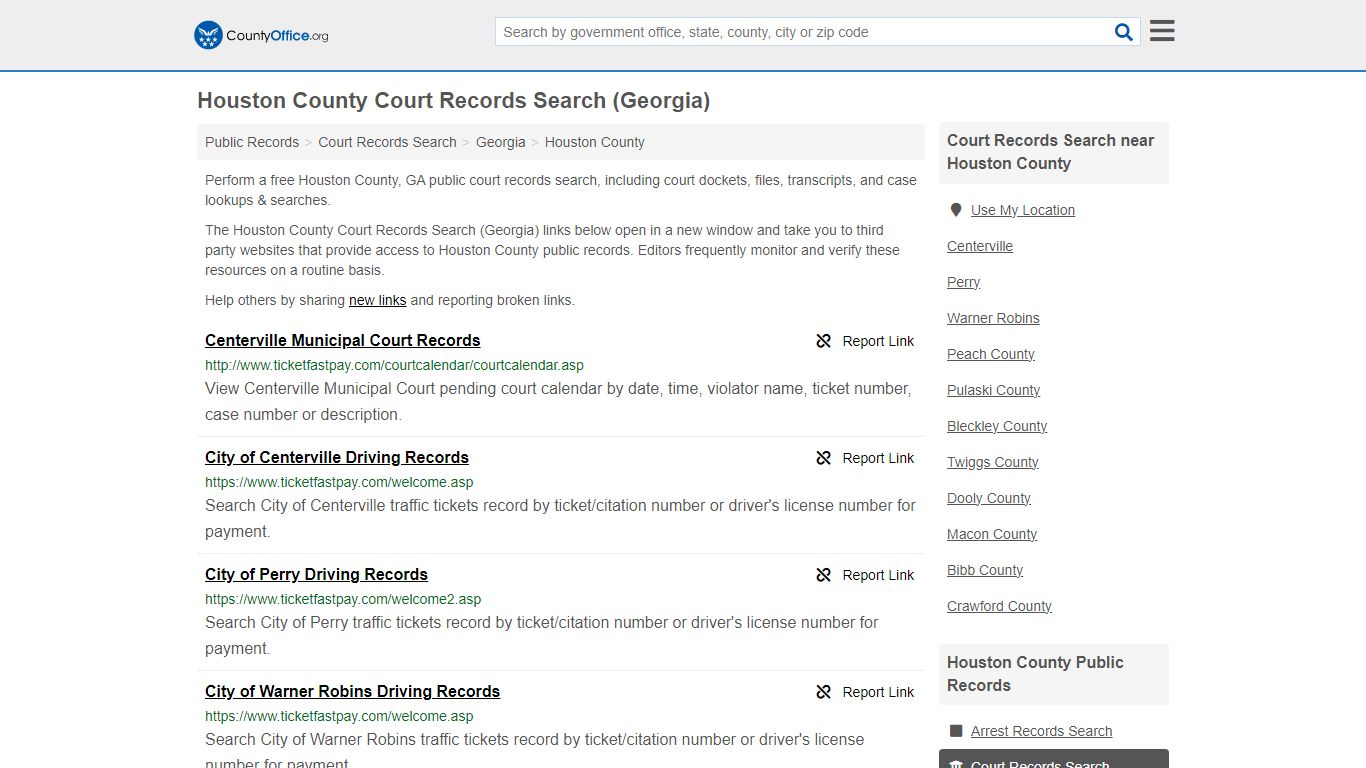Screen dimensions: 1366x768
Task: Open Crawford County link
Action: tap(999, 606)
